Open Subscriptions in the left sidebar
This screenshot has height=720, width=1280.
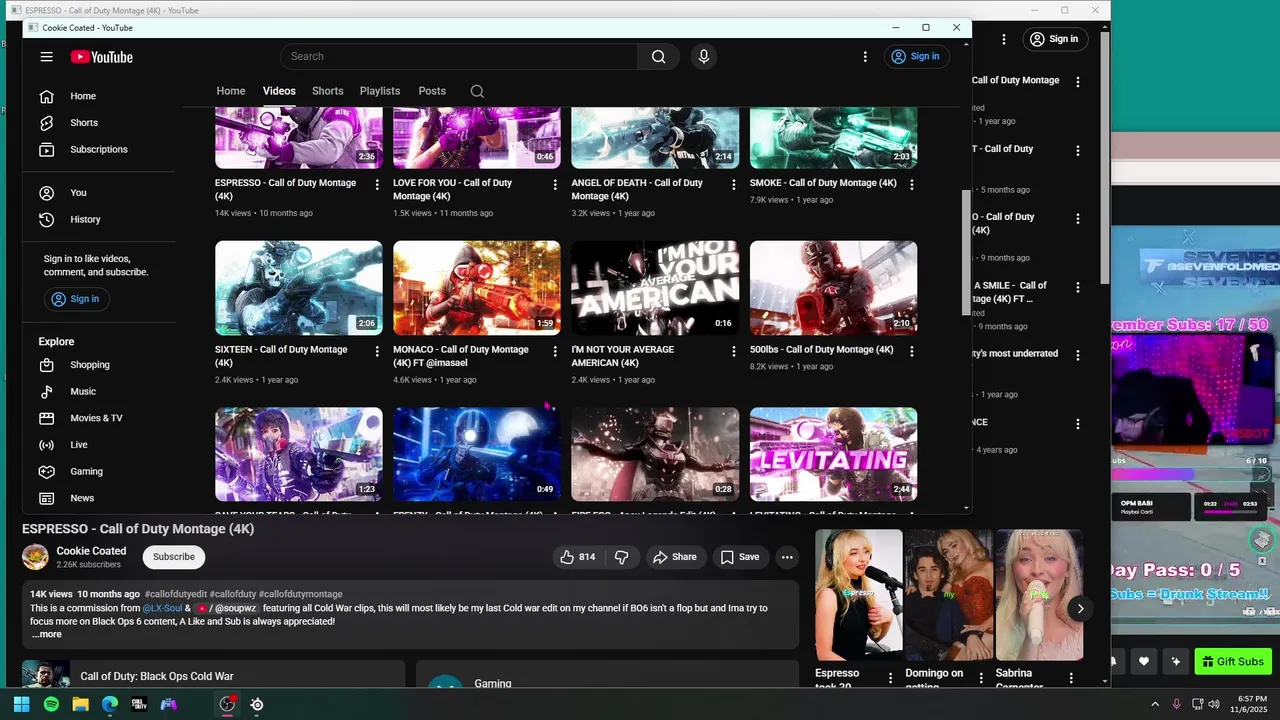pos(99,150)
